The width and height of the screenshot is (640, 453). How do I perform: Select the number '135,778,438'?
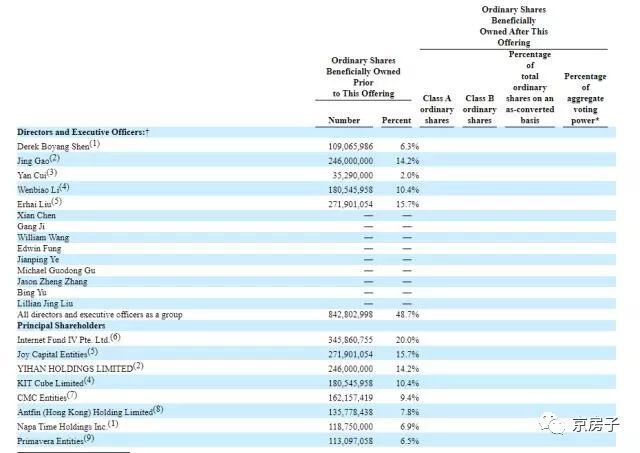(351, 412)
